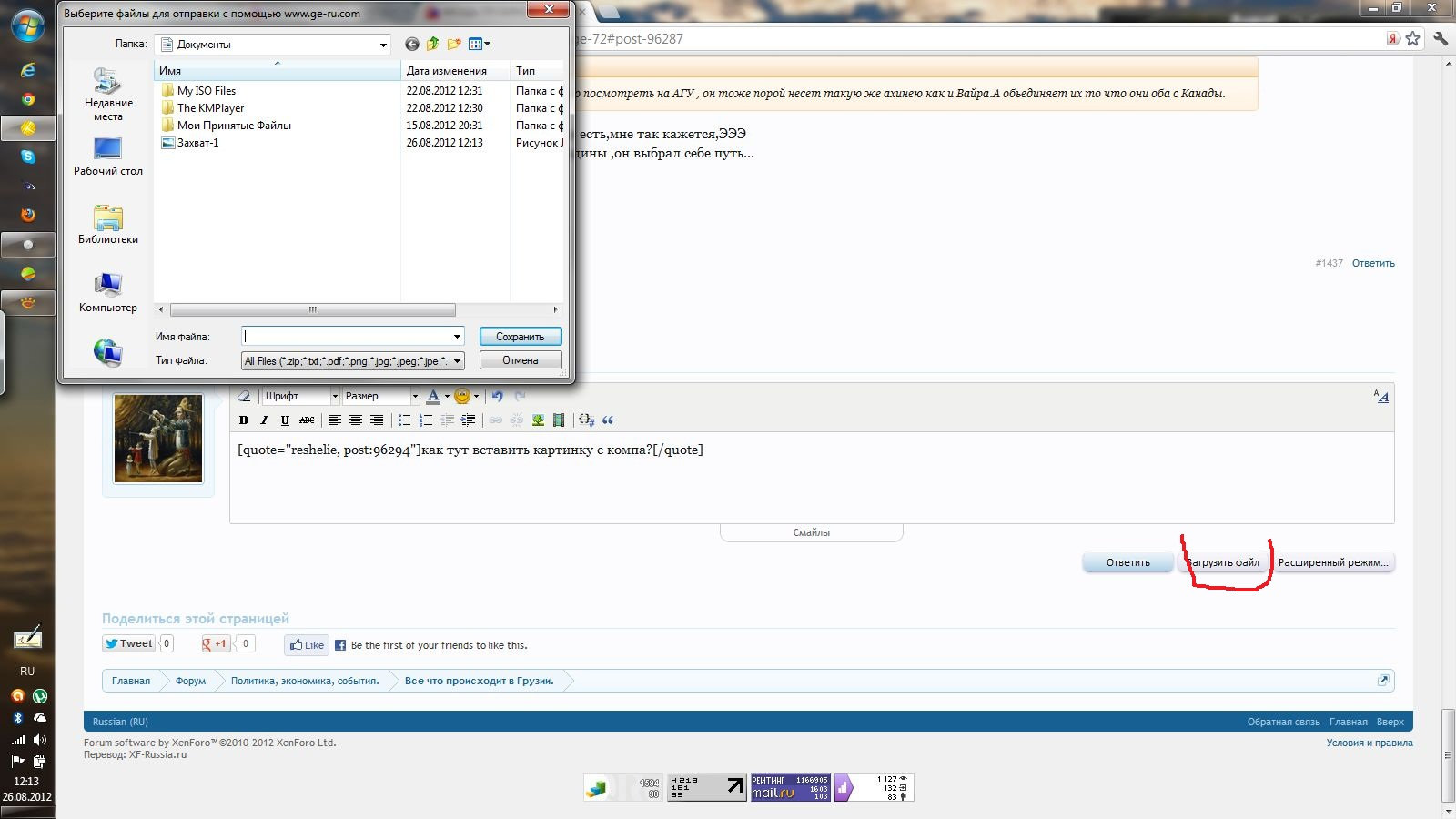1456x819 pixels.
Task: Toggle italic formatting in the reply editor
Action: 264,420
